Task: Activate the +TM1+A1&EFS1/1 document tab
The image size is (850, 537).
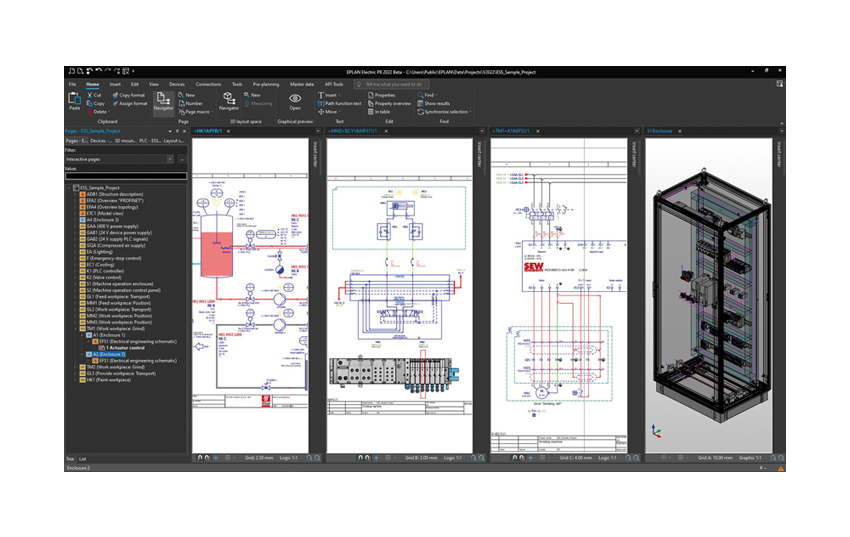Action: pyautogui.click(x=511, y=131)
